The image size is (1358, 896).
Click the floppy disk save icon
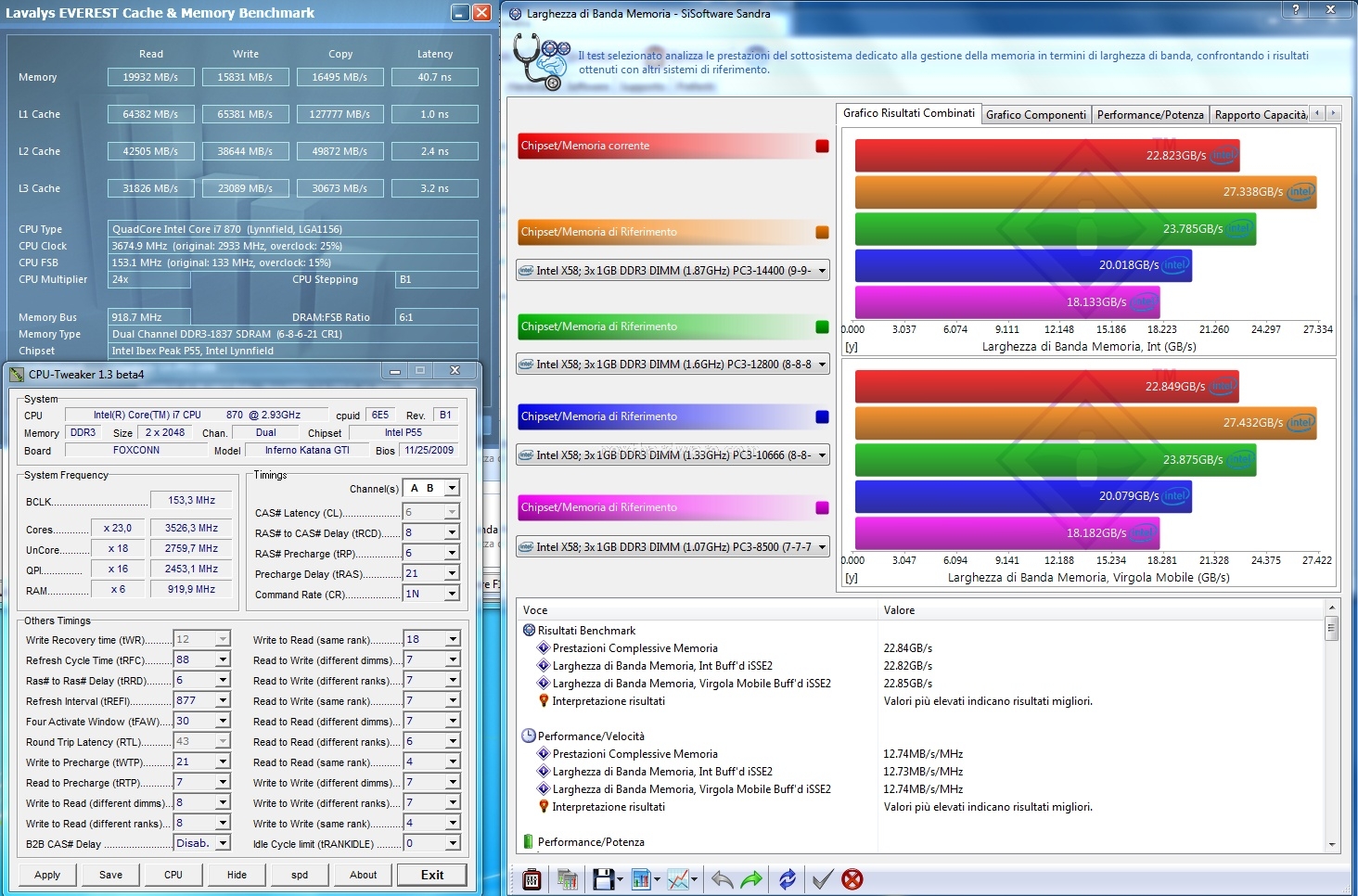(x=603, y=879)
